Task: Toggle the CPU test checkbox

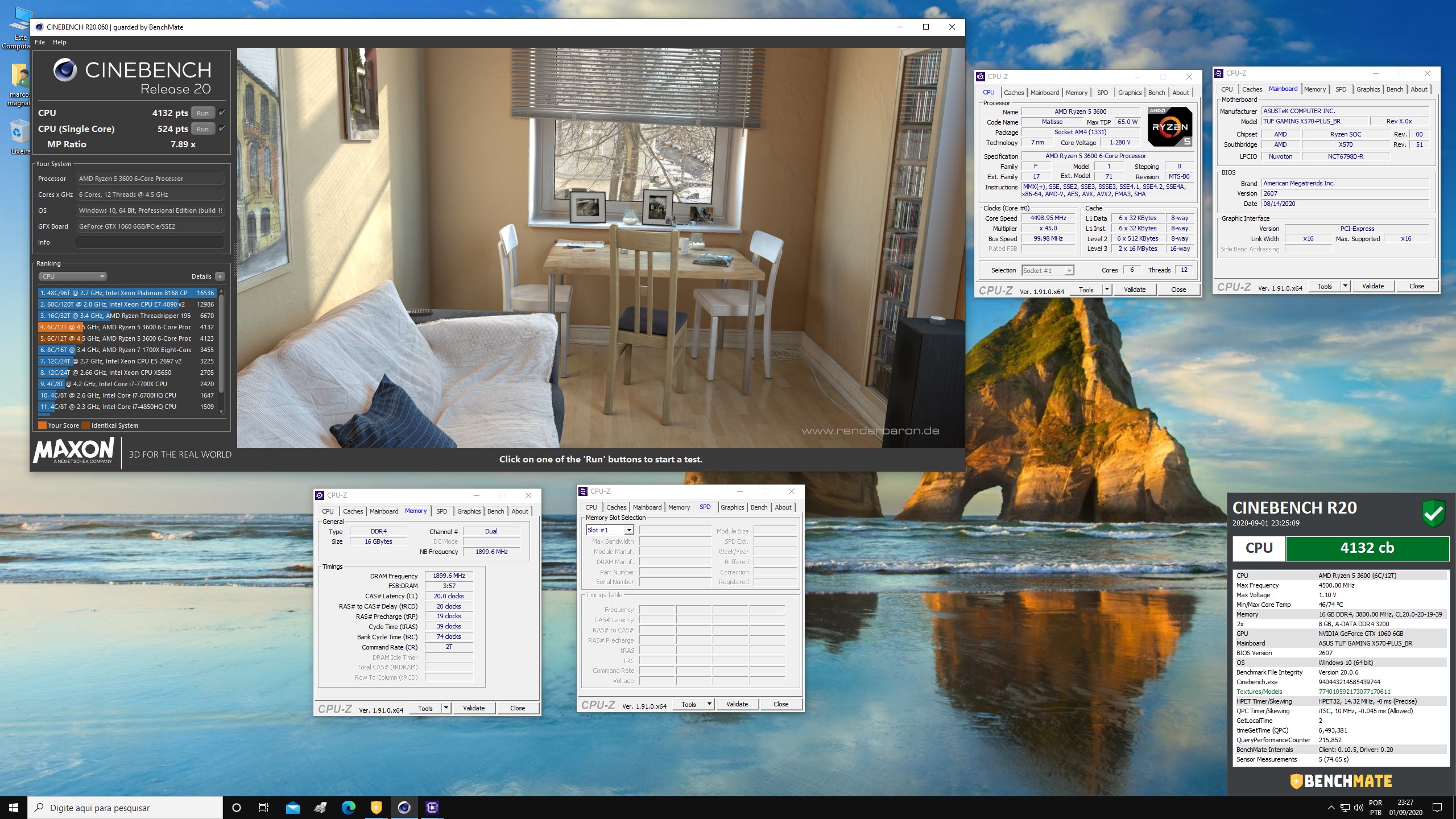Action: pos(222,113)
